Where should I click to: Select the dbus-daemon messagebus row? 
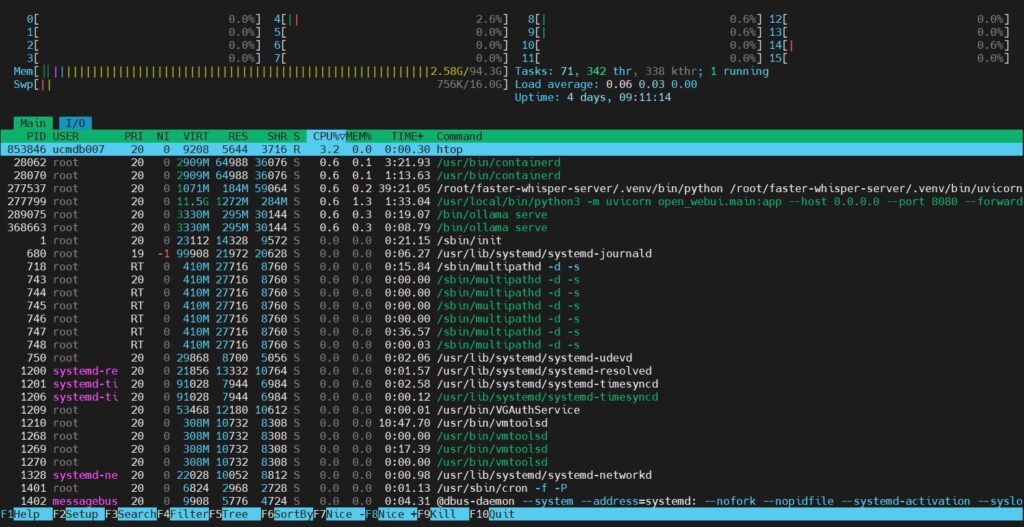512,502
